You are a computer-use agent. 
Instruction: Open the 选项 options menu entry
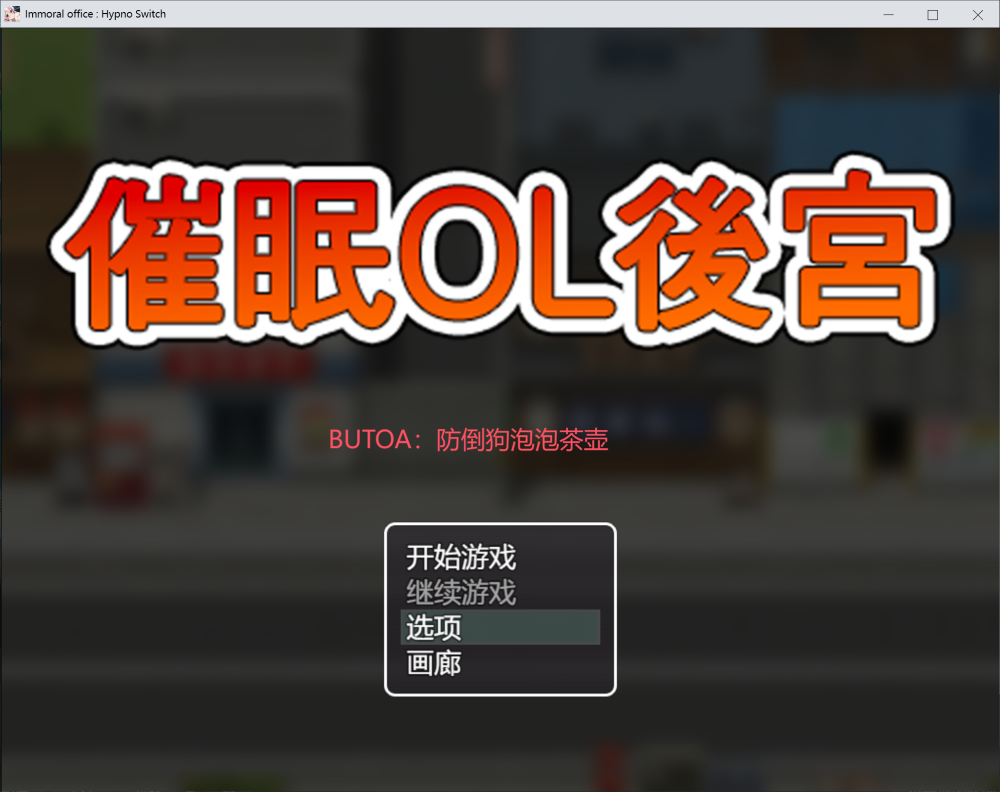pyautogui.click(x=434, y=628)
